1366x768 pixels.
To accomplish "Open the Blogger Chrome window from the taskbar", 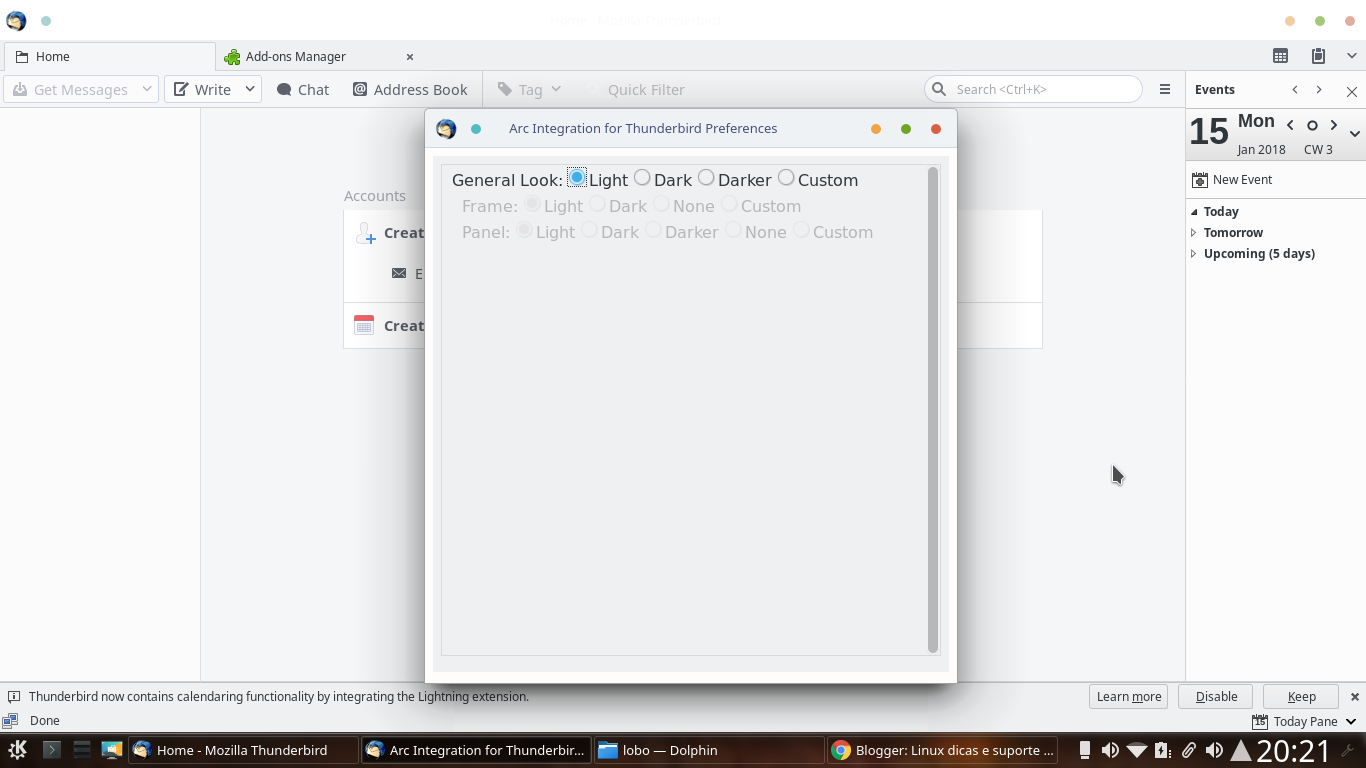I will (942, 750).
